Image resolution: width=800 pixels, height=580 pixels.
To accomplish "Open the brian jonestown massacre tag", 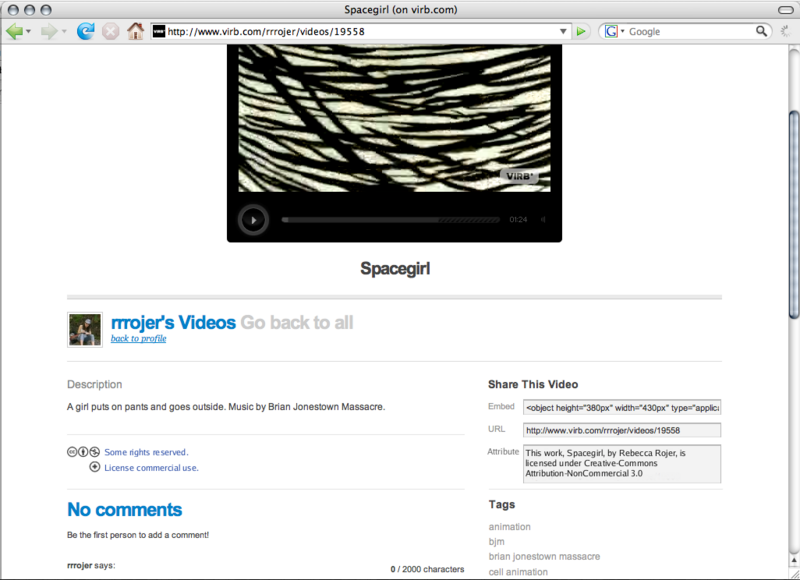I will pos(544,557).
